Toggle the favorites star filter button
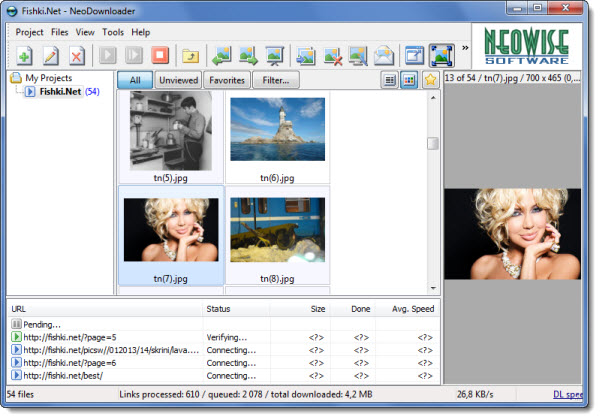Screen dimensions: 600x419 click(x=430, y=80)
